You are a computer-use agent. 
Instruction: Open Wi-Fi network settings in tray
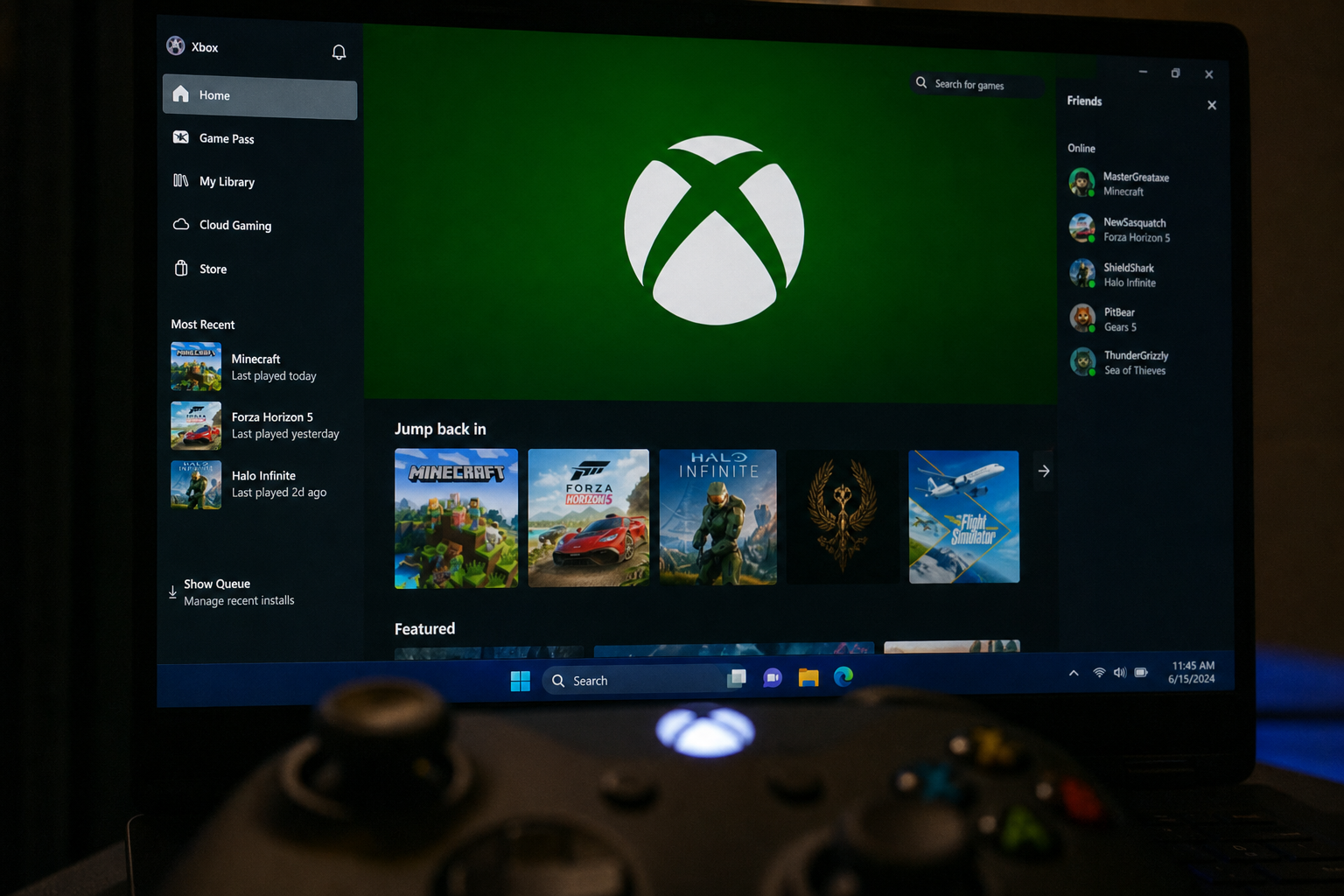pos(1099,673)
